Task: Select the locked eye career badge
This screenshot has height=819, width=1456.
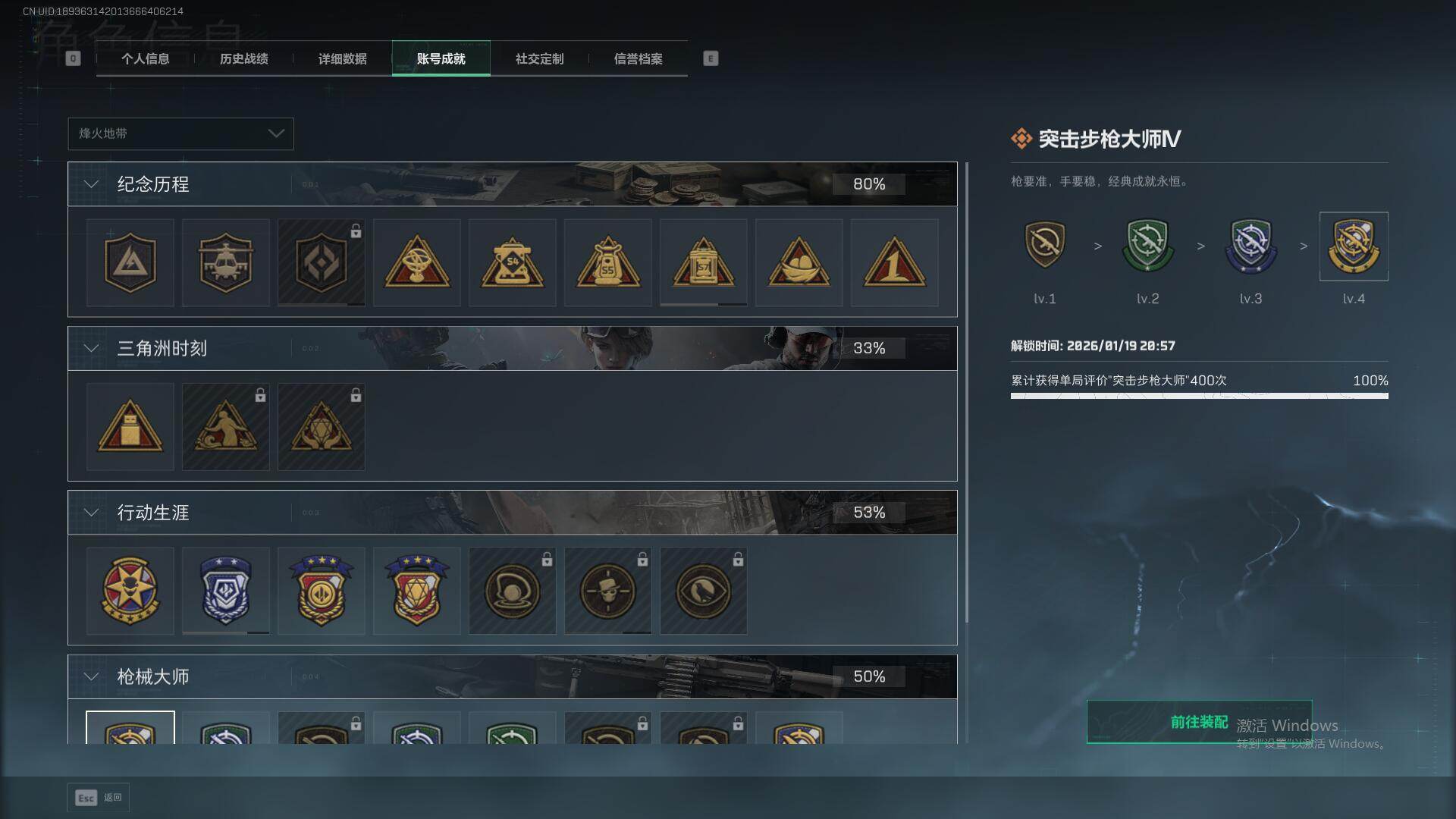Action: [703, 591]
